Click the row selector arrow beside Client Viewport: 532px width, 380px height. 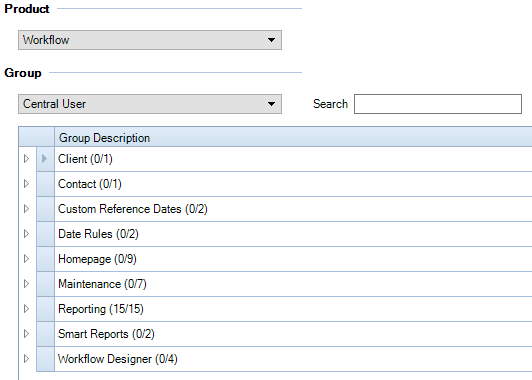[45, 159]
